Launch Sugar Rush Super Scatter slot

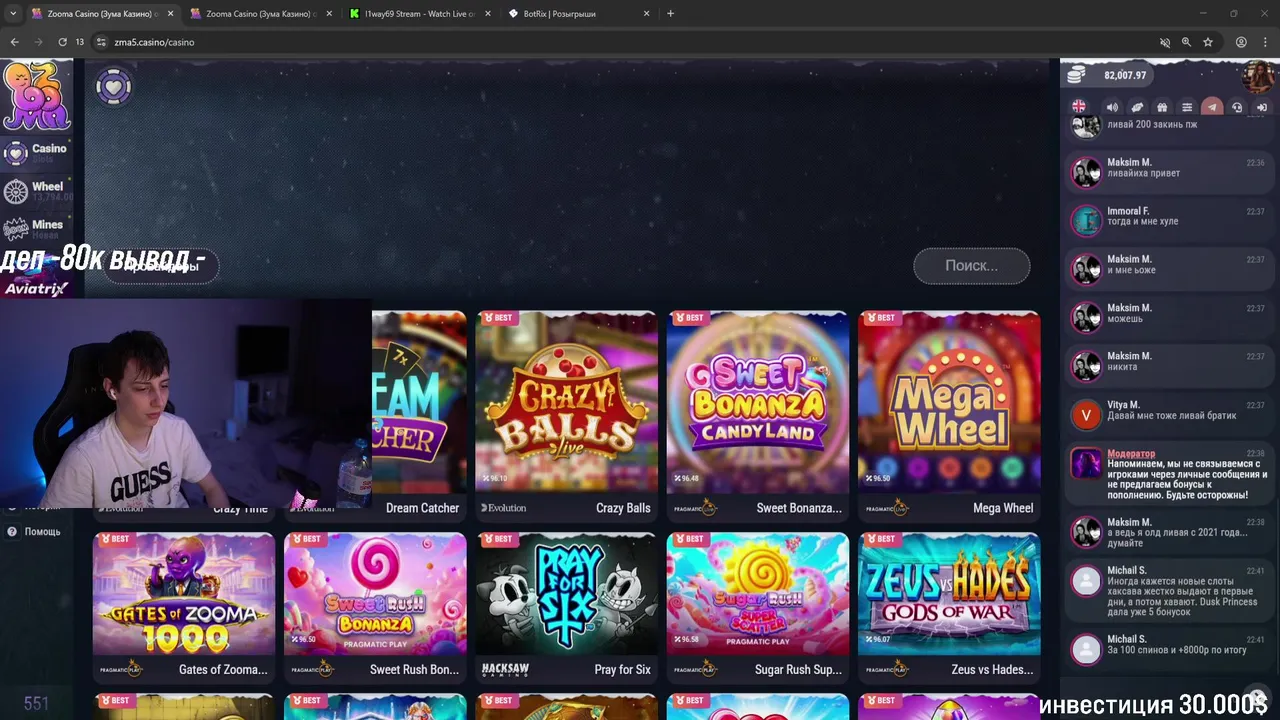(758, 594)
